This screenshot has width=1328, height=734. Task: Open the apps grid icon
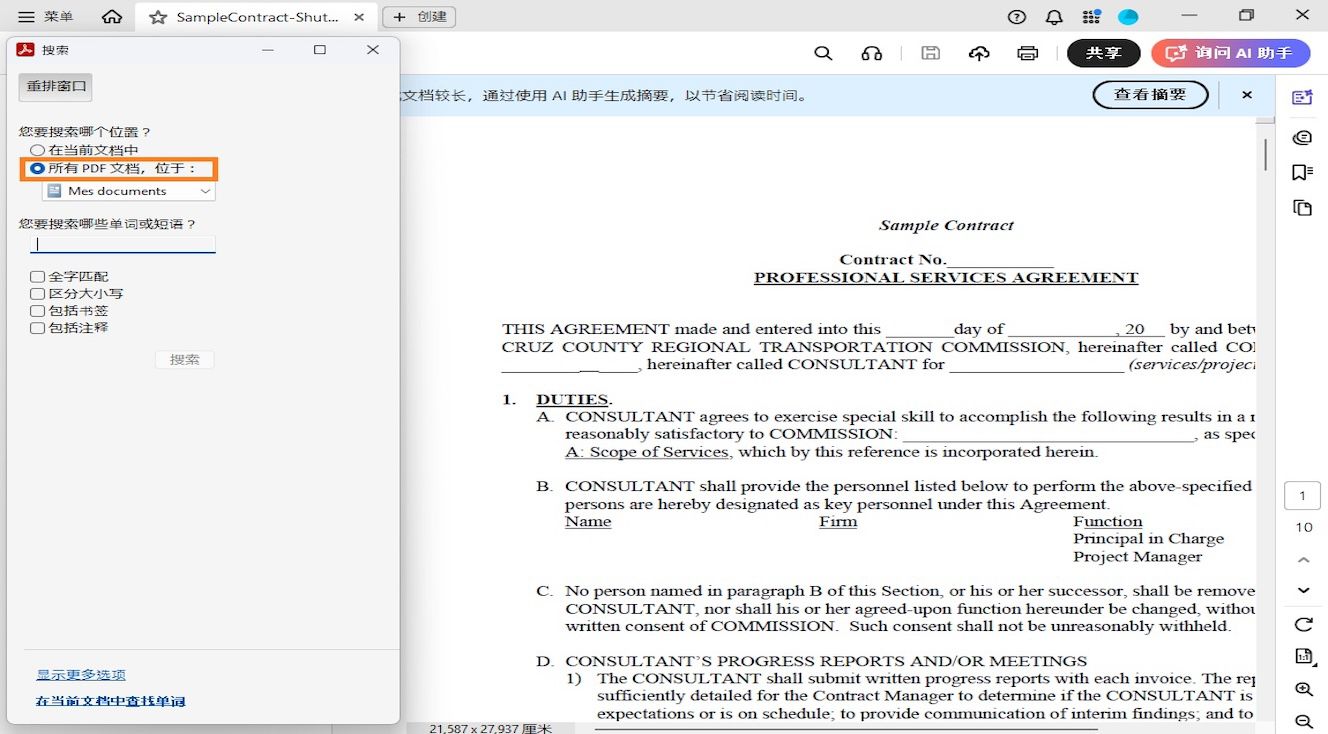[x=1091, y=17]
